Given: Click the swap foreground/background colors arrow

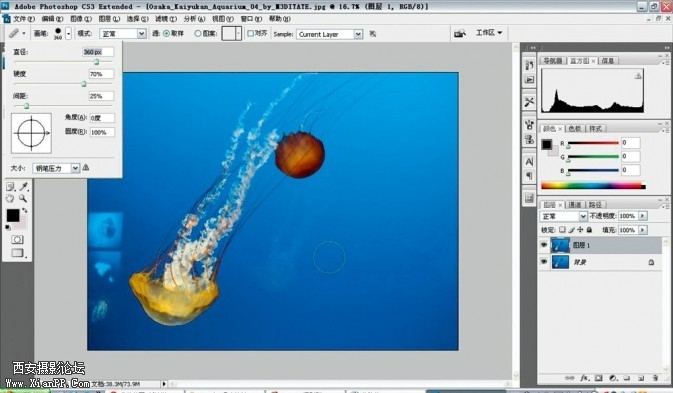Looking at the screenshot, I should click(x=24, y=210).
